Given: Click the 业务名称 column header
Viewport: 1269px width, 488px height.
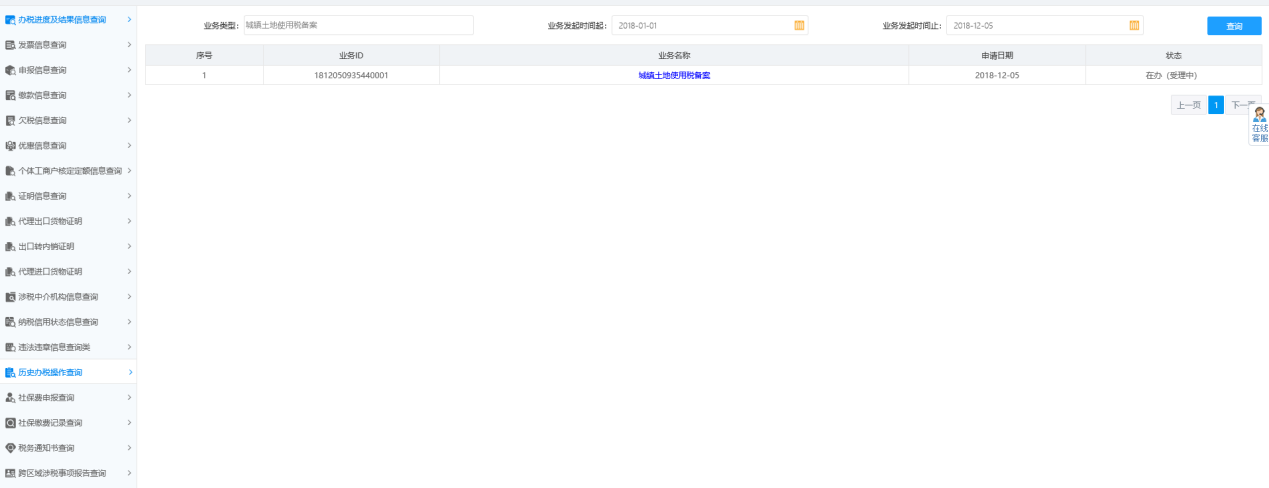Looking at the screenshot, I should coord(674,55).
